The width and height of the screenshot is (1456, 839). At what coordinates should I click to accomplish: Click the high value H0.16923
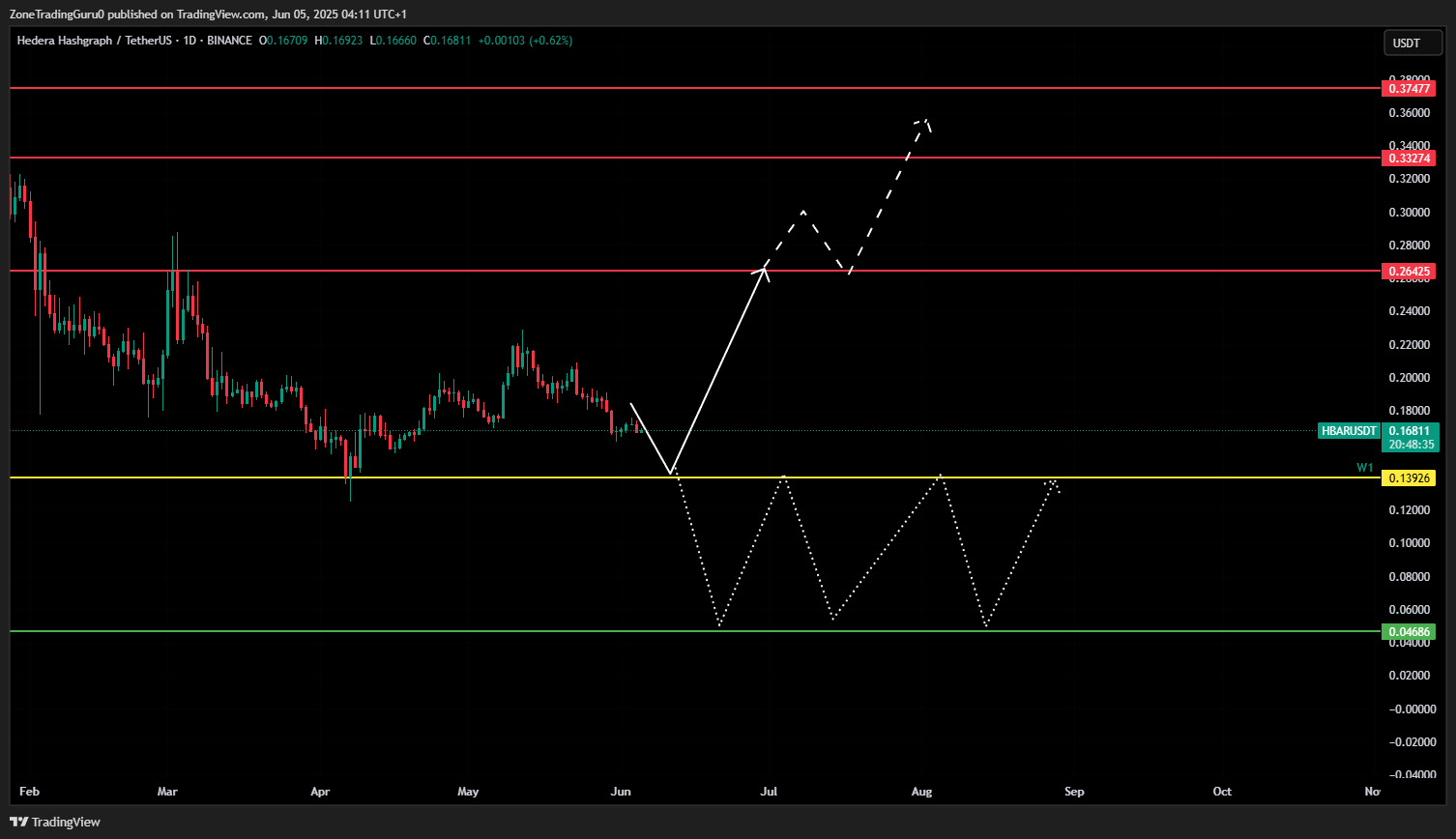(340, 41)
